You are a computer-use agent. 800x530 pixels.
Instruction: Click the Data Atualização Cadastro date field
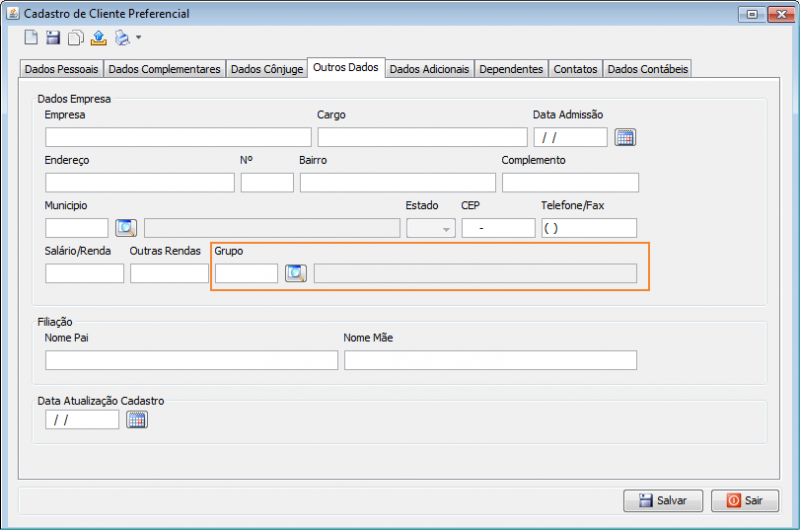coord(82,420)
